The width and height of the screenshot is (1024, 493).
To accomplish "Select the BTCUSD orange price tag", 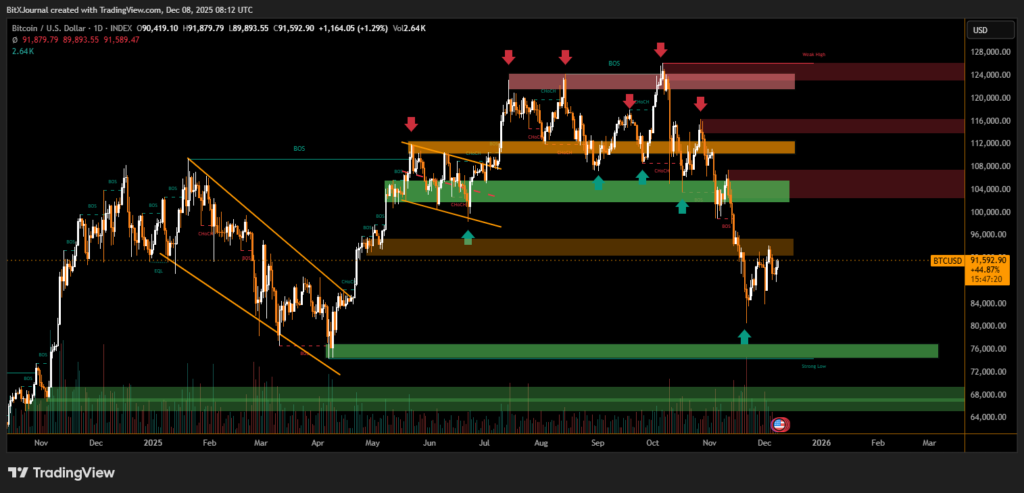I will (947, 260).
